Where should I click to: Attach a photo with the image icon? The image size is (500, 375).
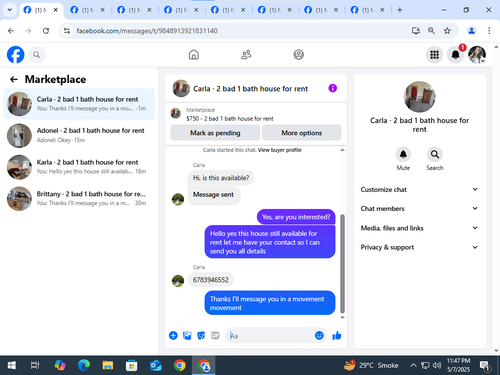coord(187,335)
